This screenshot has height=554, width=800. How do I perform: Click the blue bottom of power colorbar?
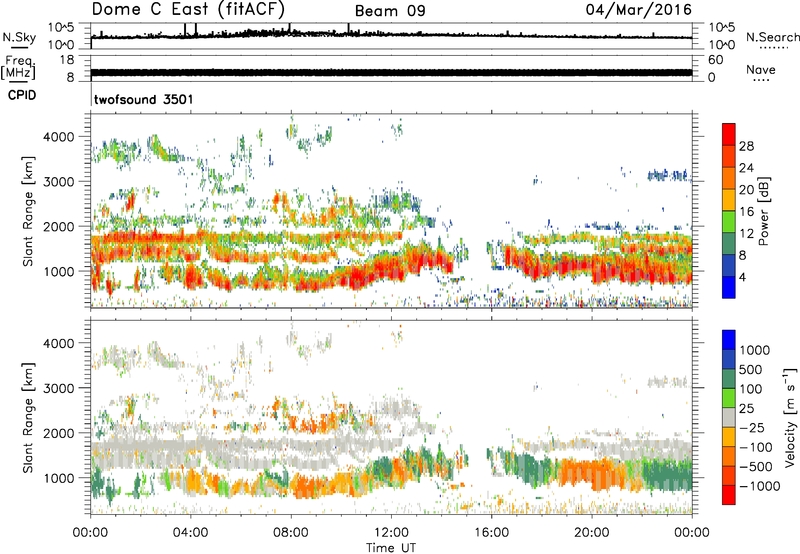[x=729, y=290]
